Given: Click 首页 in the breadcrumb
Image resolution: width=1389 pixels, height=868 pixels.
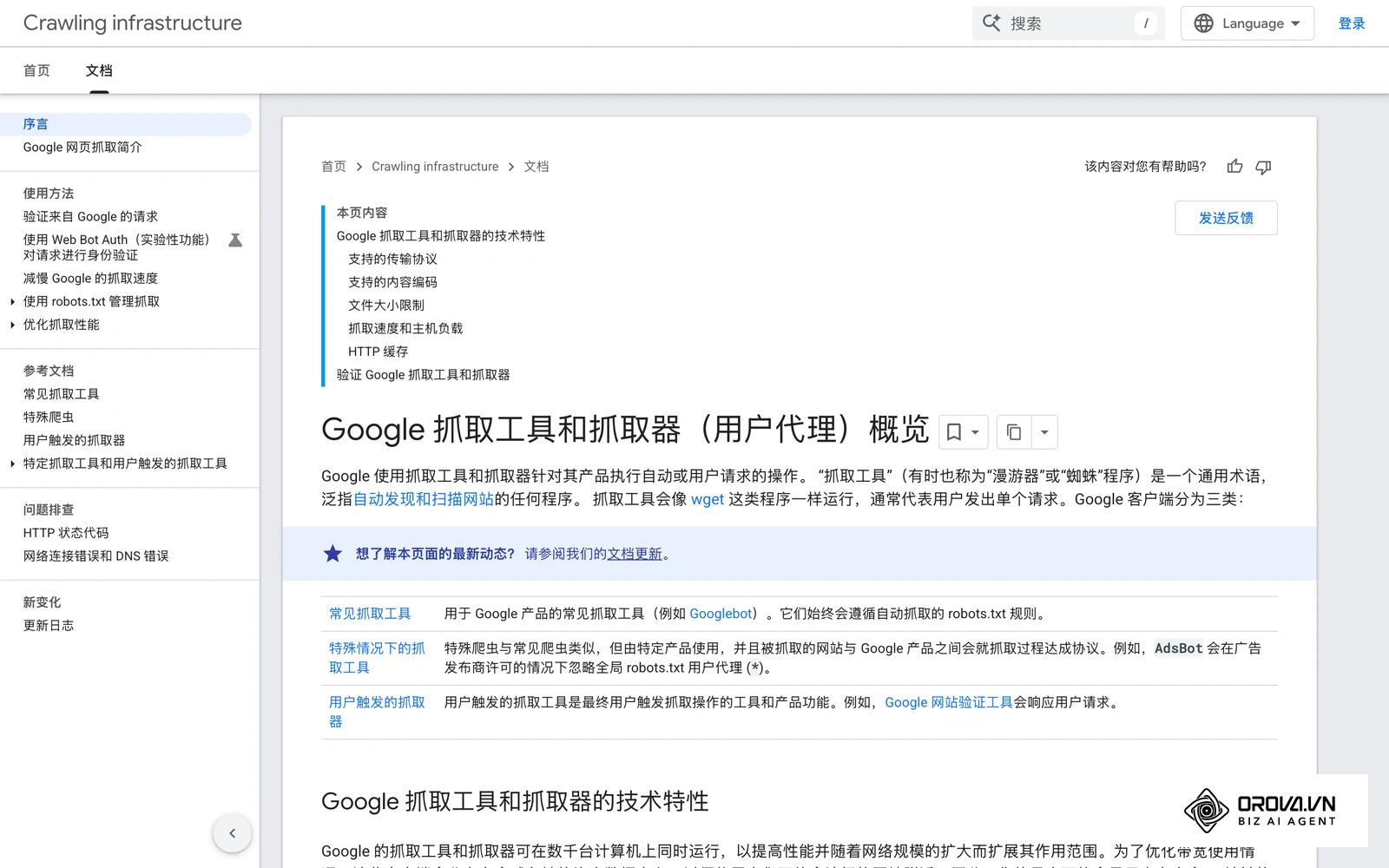Looking at the screenshot, I should [333, 167].
